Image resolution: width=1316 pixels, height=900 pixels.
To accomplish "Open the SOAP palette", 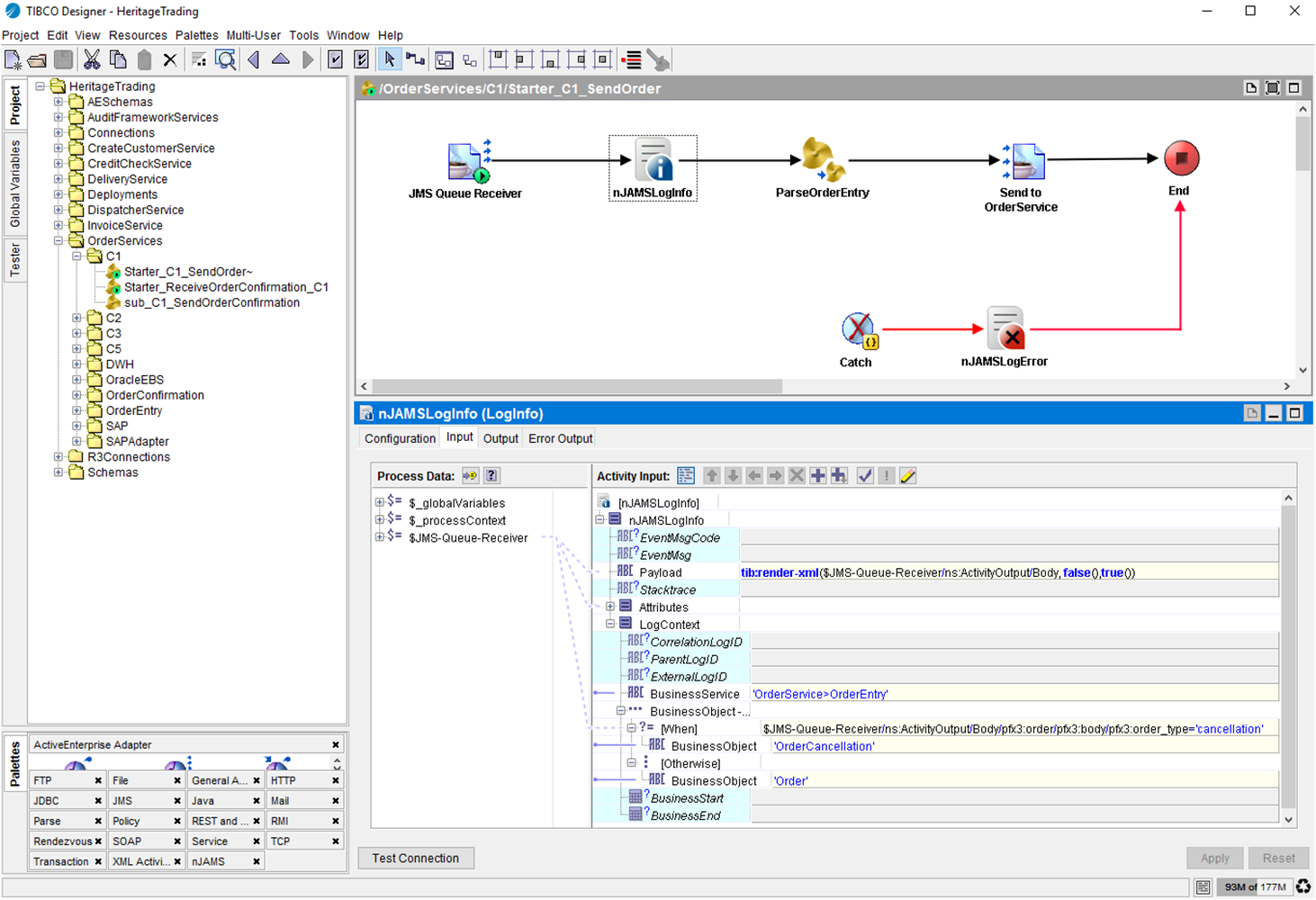I will [x=140, y=841].
